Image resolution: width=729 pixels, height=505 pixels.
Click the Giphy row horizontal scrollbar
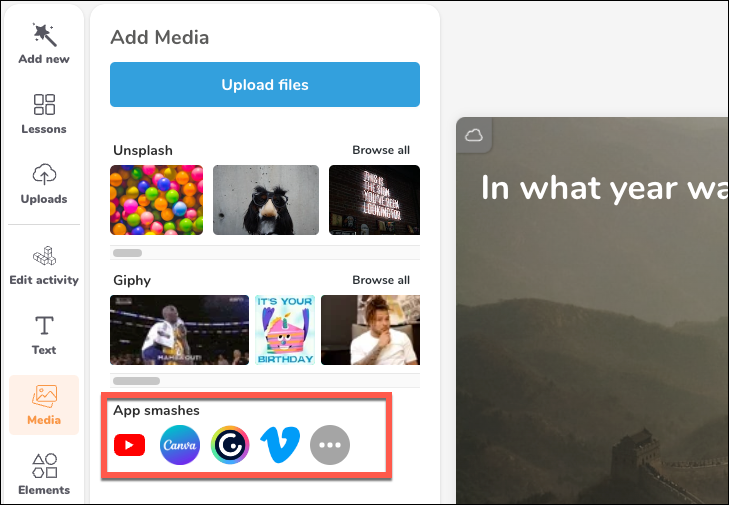[137, 381]
